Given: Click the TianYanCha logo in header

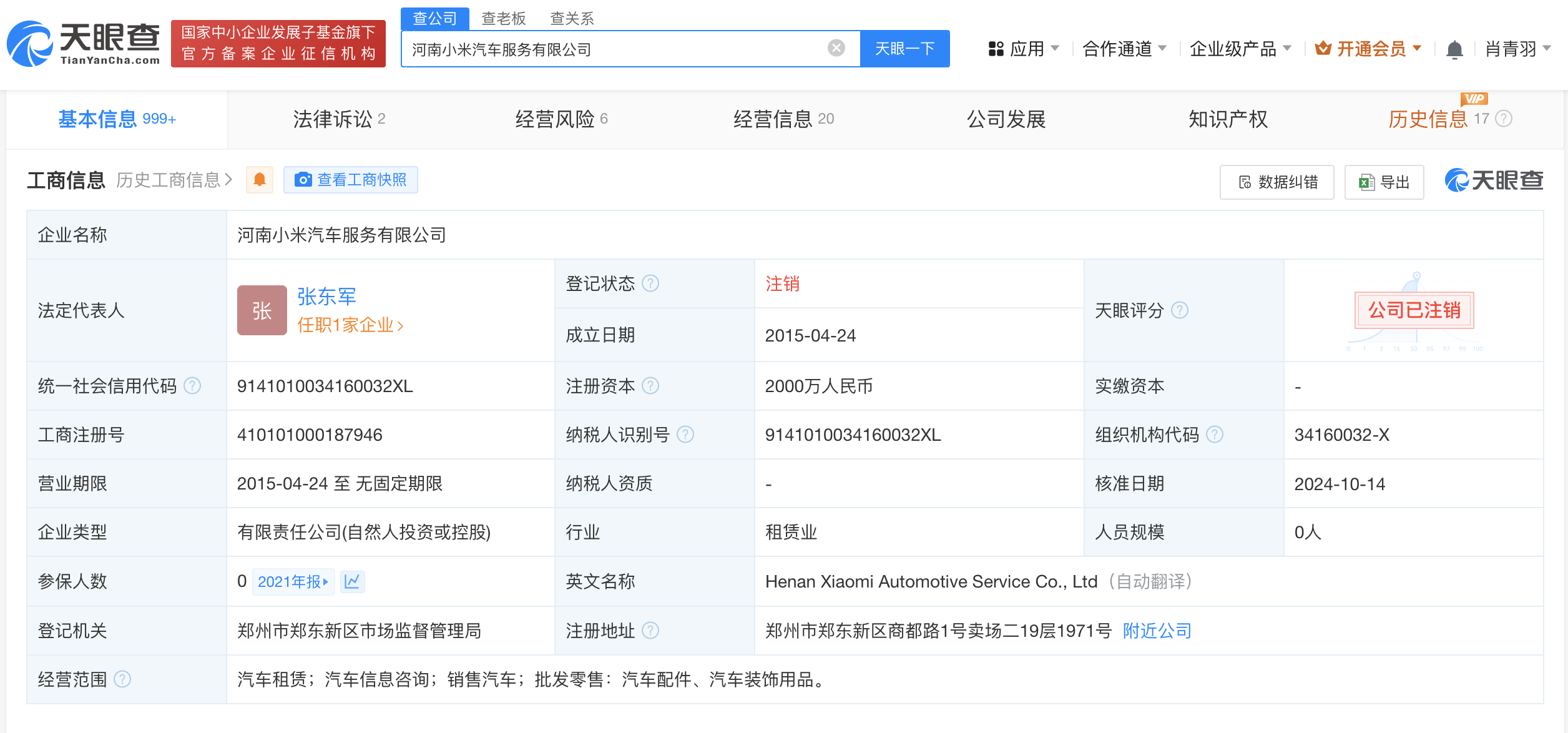Looking at the screenshot, I should [x=83, y=44].
